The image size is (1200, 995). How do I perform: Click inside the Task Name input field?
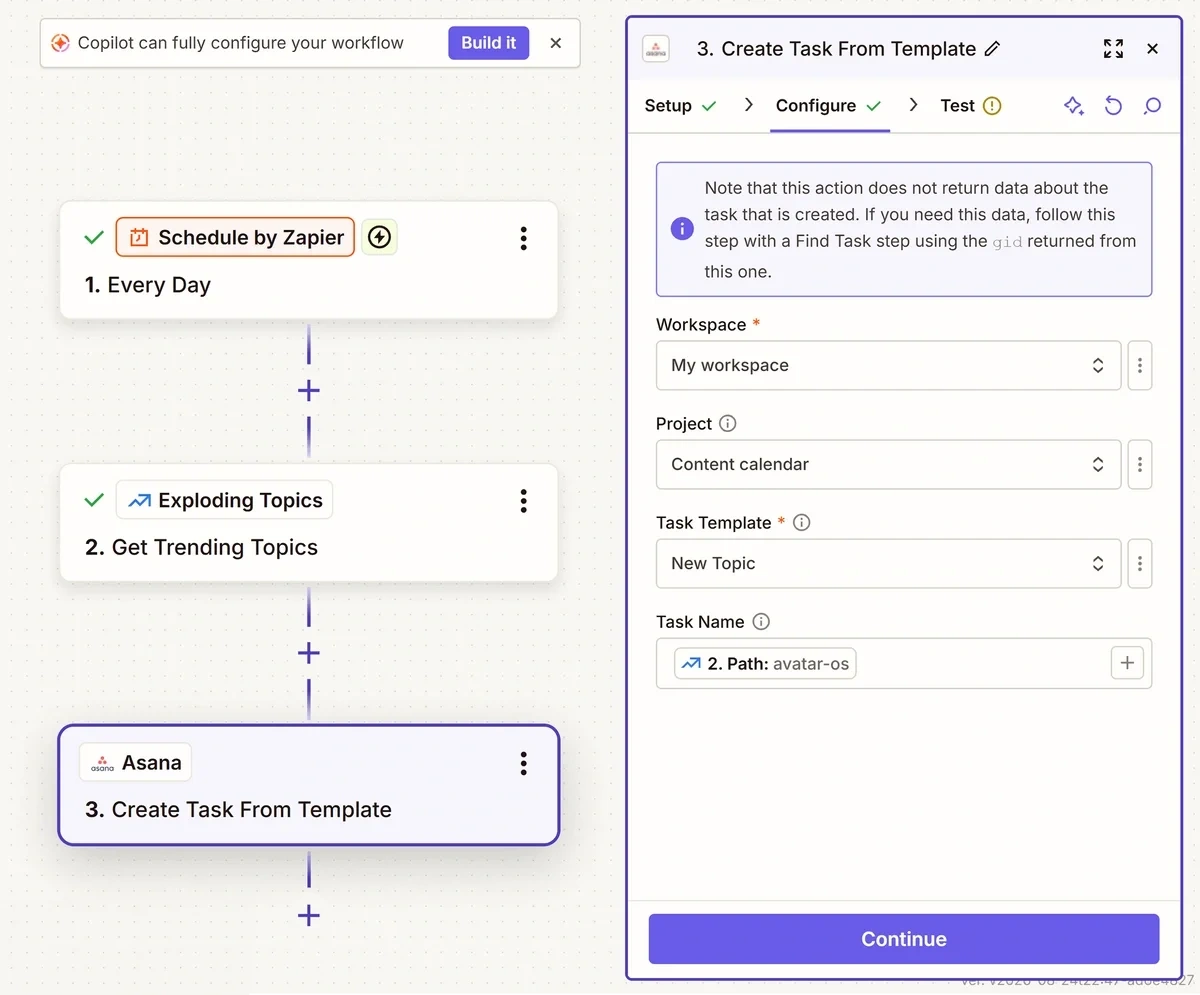(x=904, y=663)
